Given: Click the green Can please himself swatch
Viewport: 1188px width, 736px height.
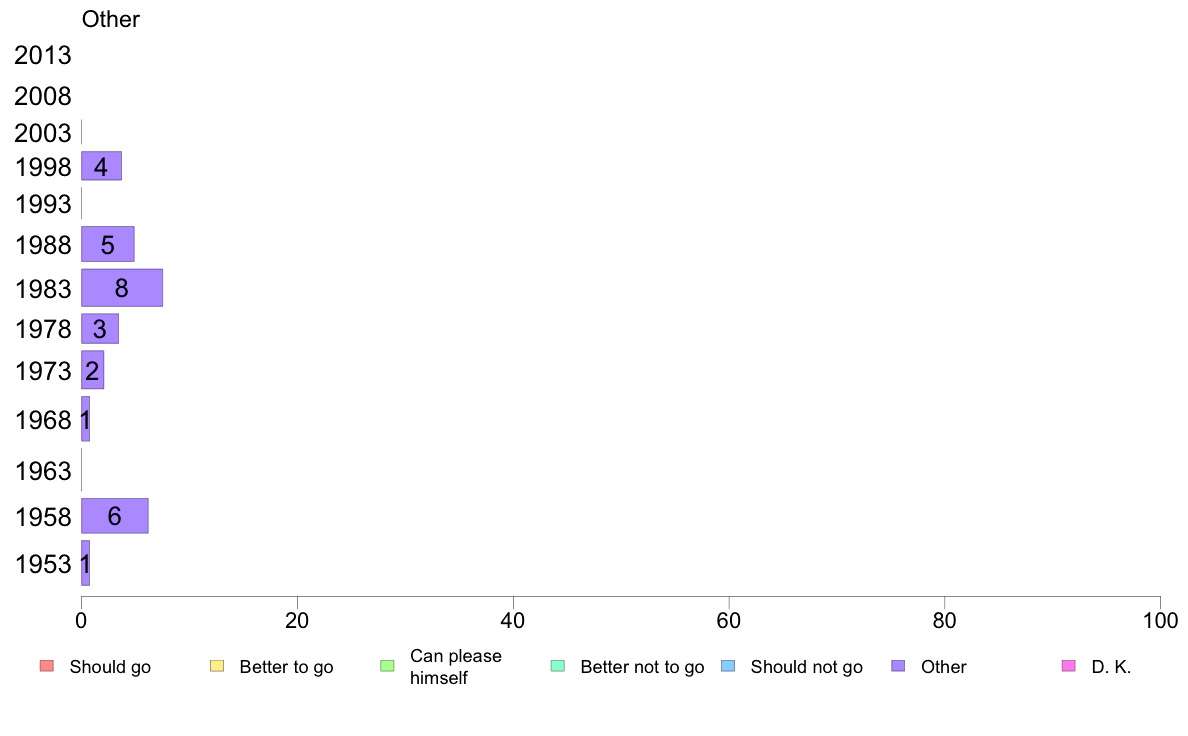Looking at the screenshot, I should pyautogui.click(x=387, y=666).
